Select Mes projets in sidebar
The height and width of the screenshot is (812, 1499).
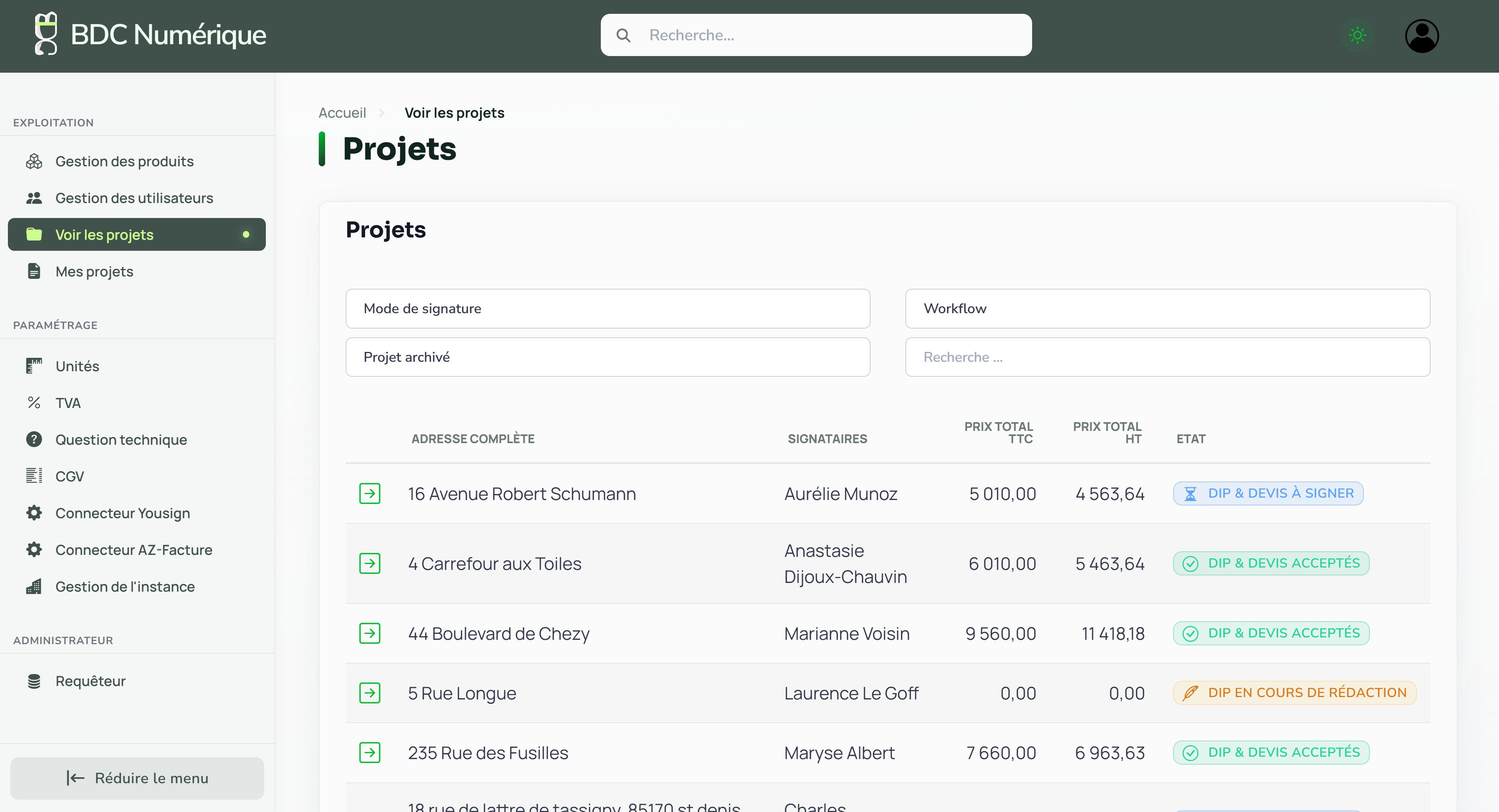(x=94, y=271)
